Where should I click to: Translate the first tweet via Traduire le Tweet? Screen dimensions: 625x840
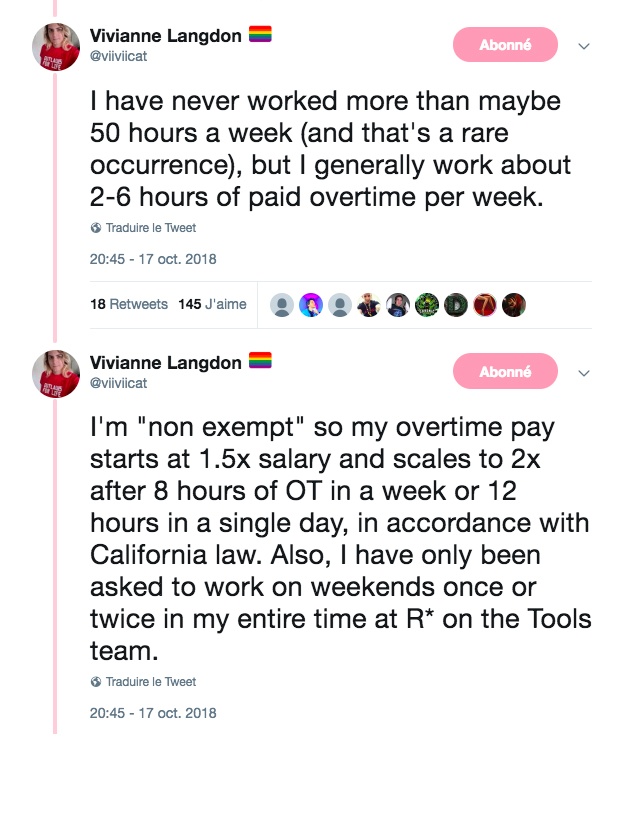(150, 228)
